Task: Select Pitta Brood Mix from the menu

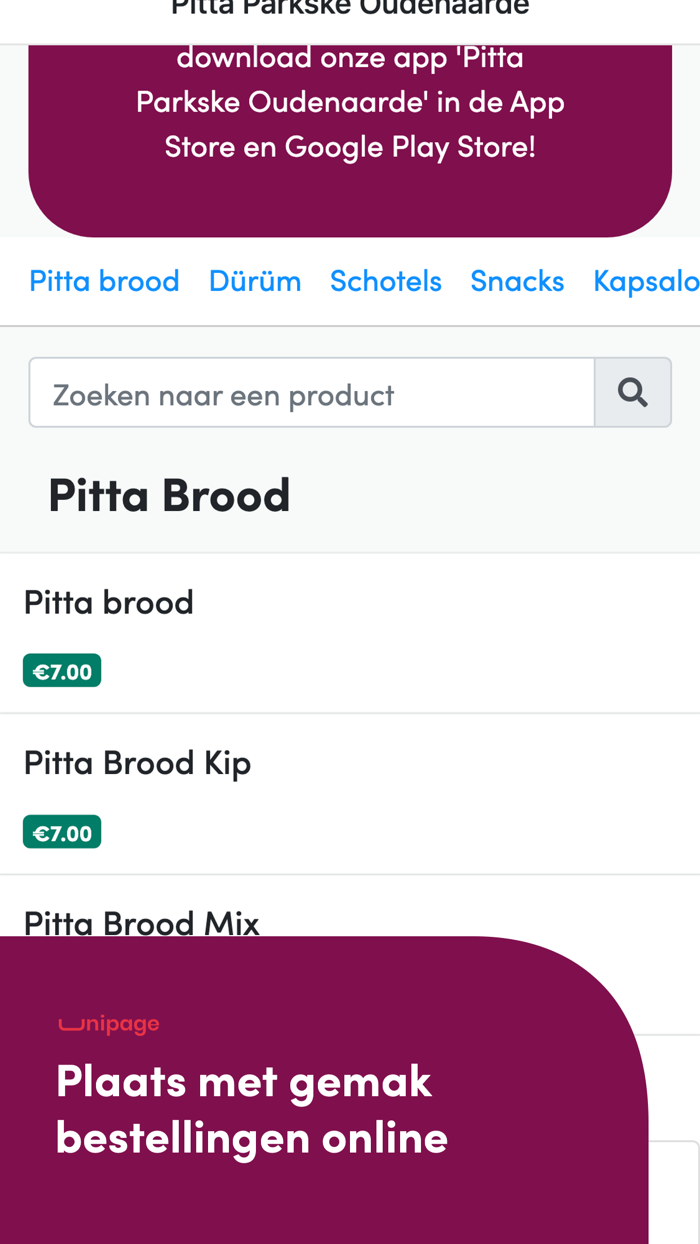Action: click(141, 921)
